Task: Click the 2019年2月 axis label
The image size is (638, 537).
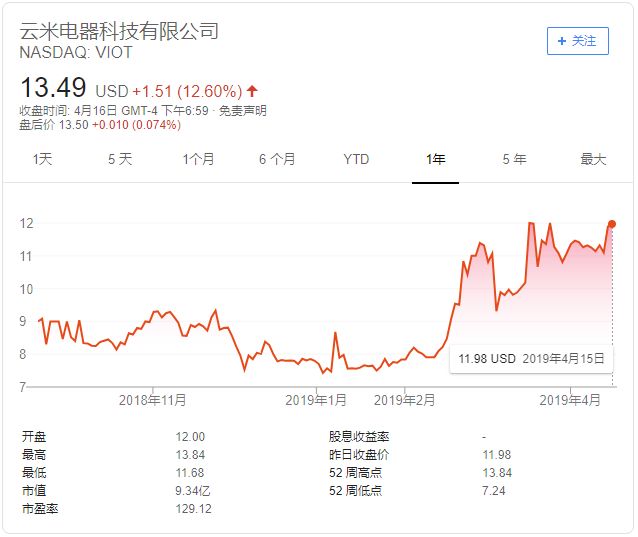Action: point(404,400)
